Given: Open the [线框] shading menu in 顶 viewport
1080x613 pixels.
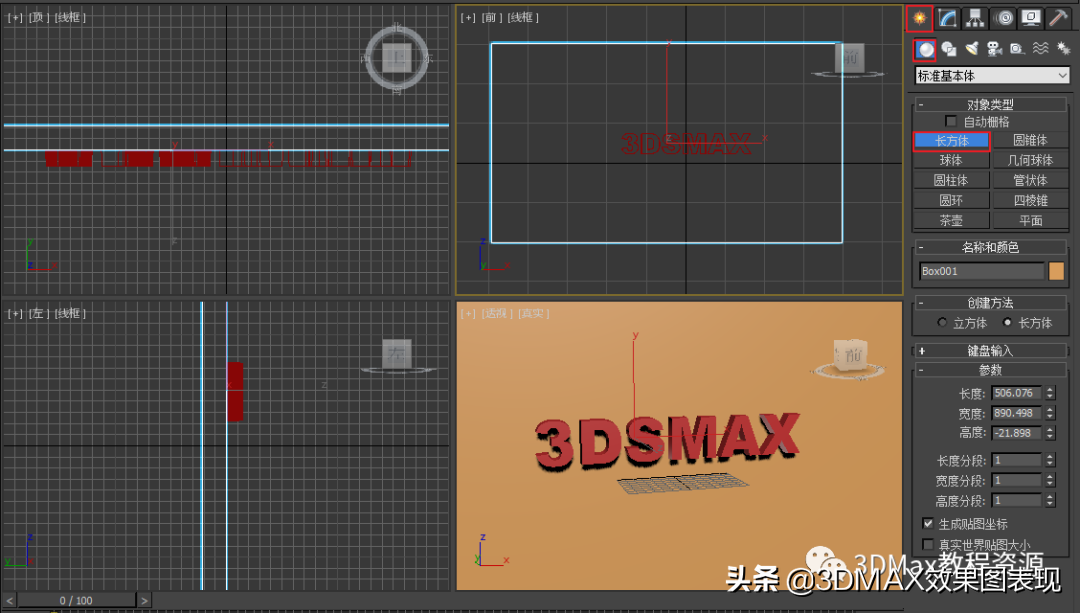Looking at the screenshot, I should 70,17.
